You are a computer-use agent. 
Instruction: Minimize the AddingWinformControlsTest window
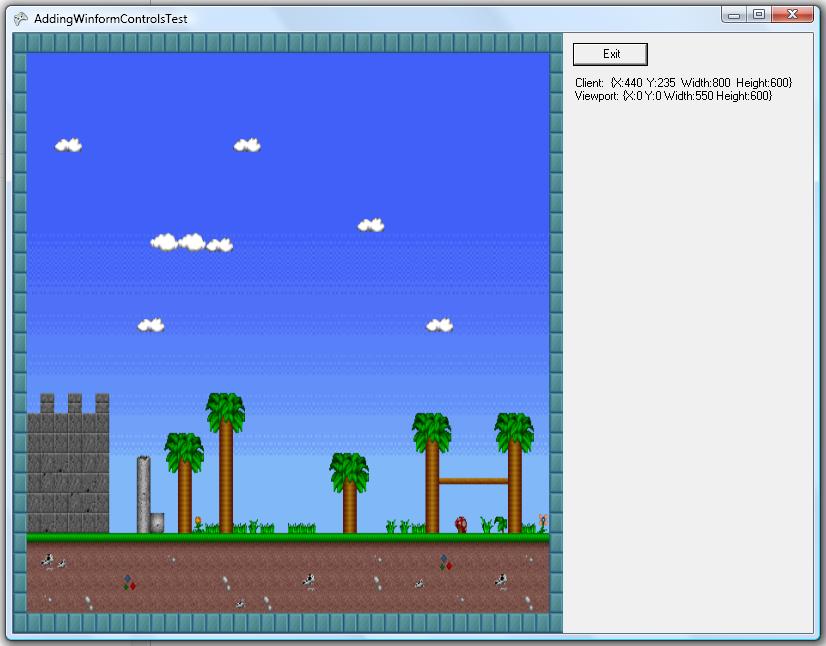[734, 15]
